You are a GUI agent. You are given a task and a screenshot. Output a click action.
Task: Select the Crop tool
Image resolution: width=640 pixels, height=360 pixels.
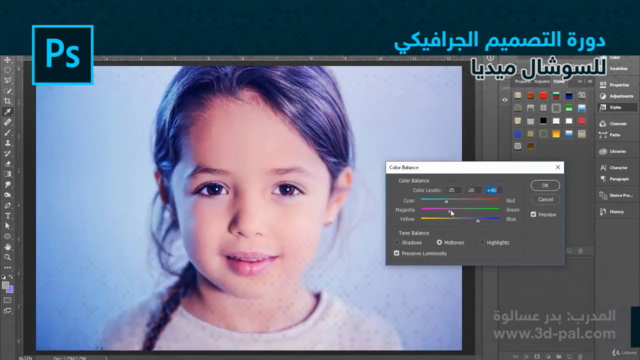[x=7, y=101]
